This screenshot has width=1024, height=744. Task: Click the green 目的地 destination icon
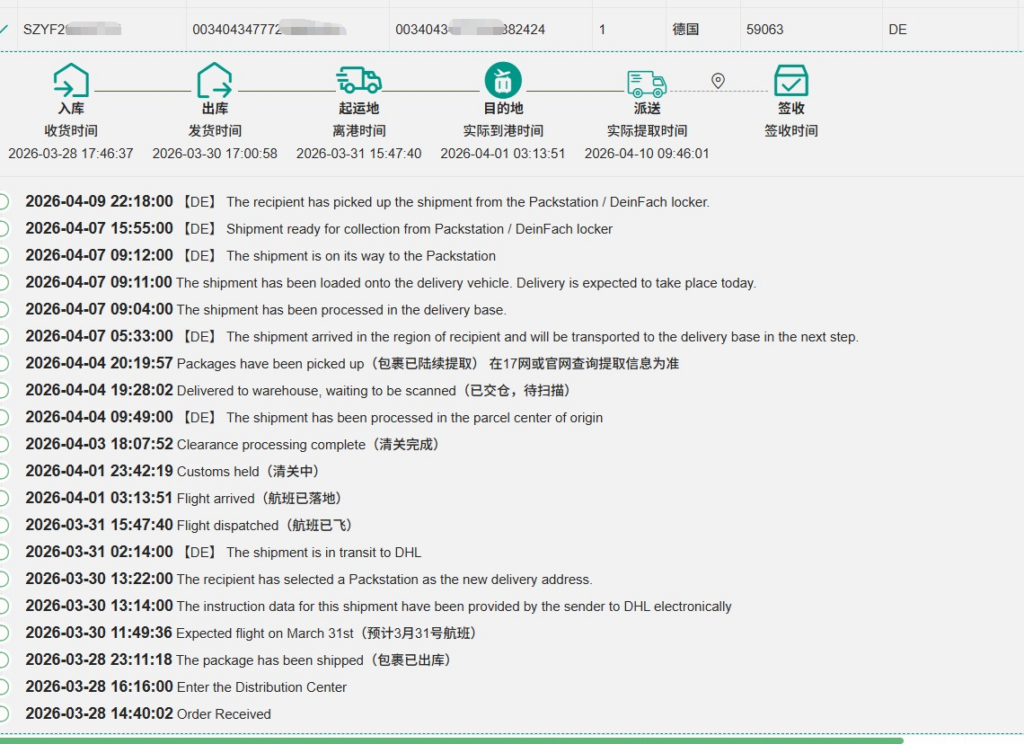coord(503,80)
